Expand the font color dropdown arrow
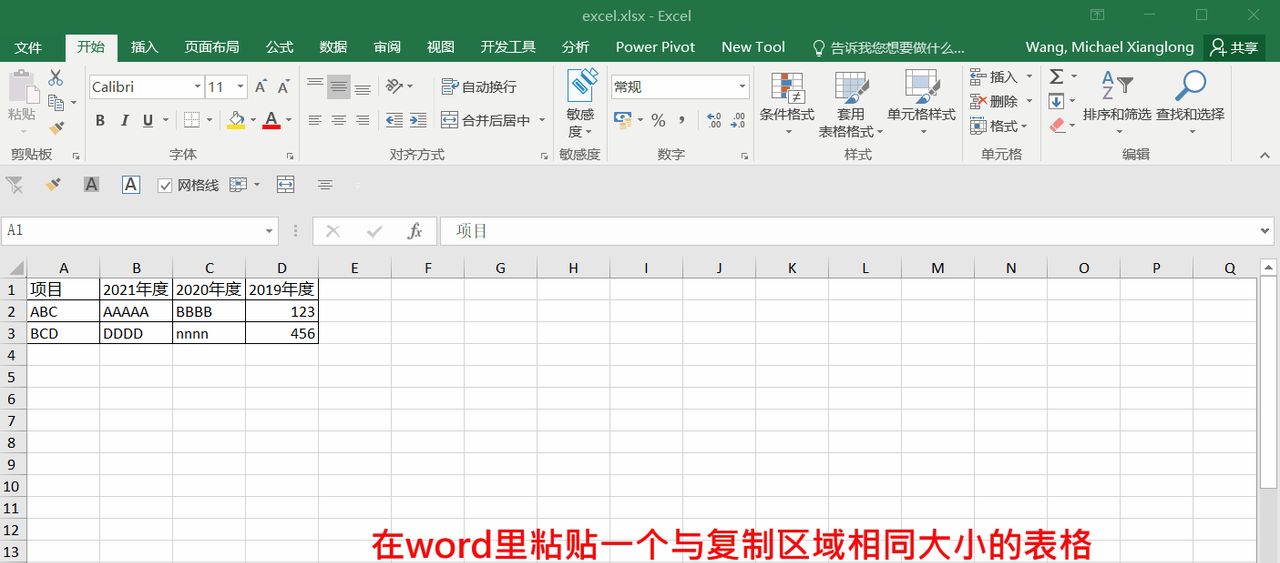The height and width of the screenshot is (563, 1280). coord(289,121)
